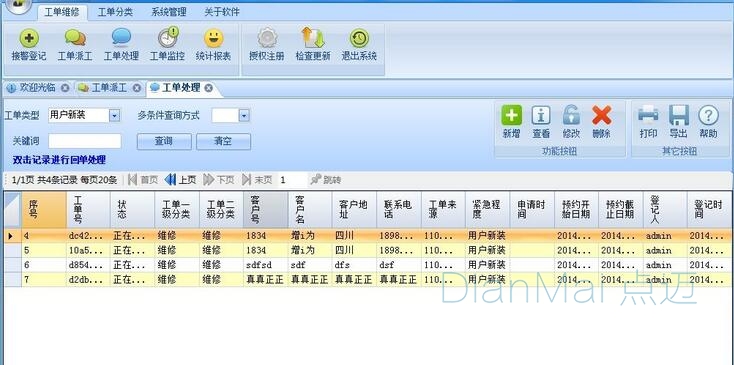
Task: Click the 打印 printer icon
Action: click(x=648, y=121)
